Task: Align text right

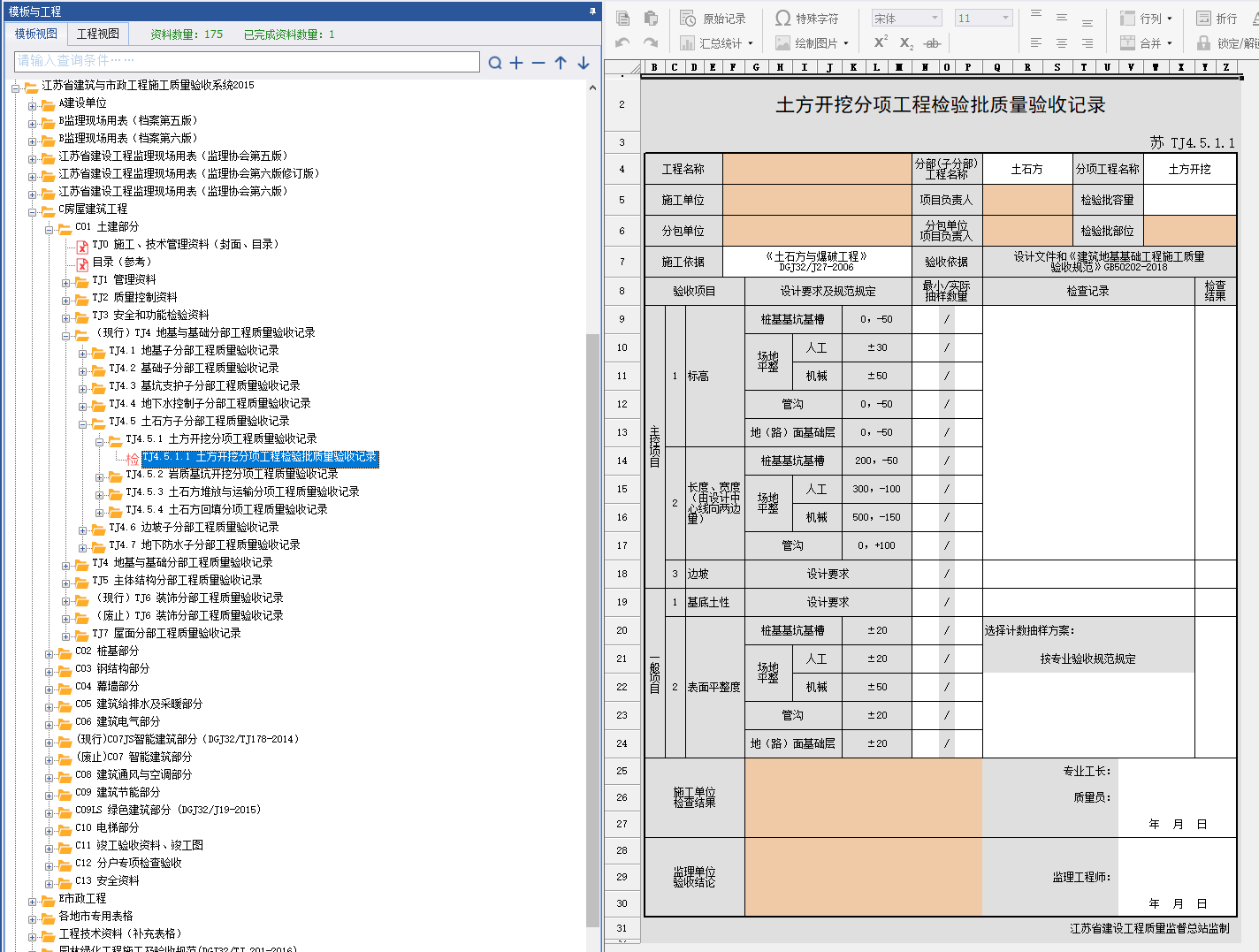Action: [x=1087, y=42]
